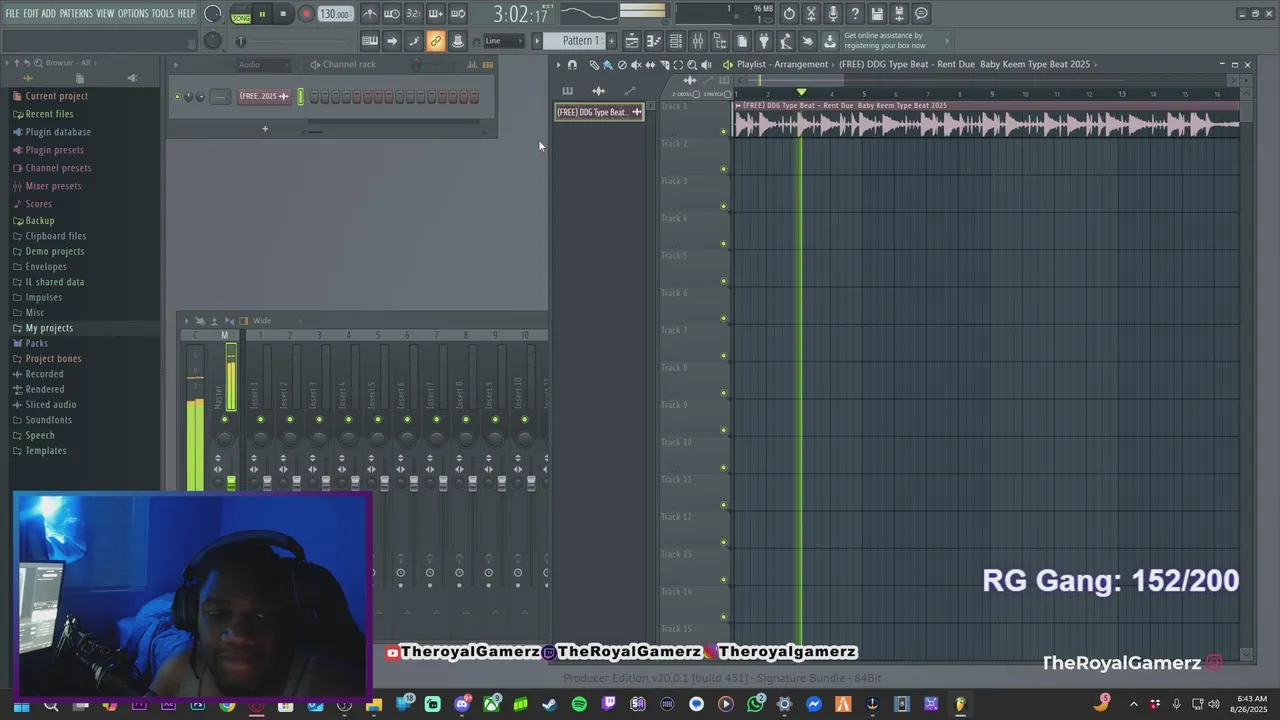
Task: Mute the (FREE) DDG channel LED
Action: click(177, 97)
